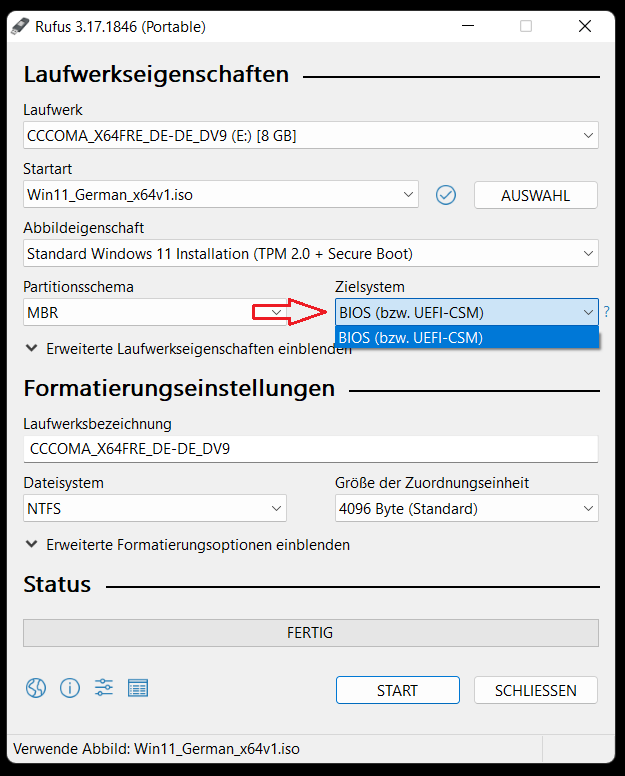Click the Formatierungseinstellungen heading

[x=179, y=388]
